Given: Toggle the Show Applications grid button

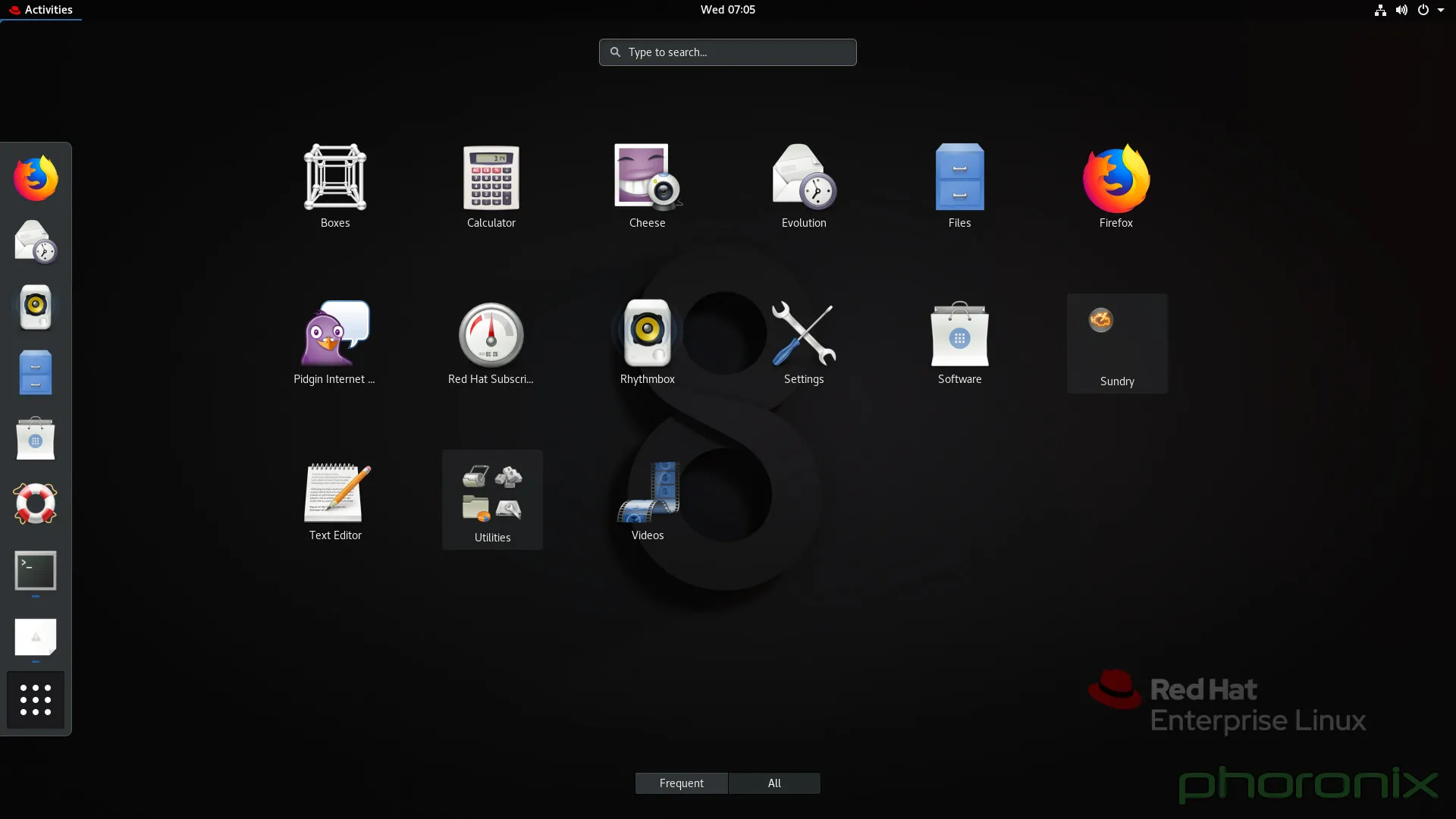Looking at the screenshot, I should click(36, 700).
